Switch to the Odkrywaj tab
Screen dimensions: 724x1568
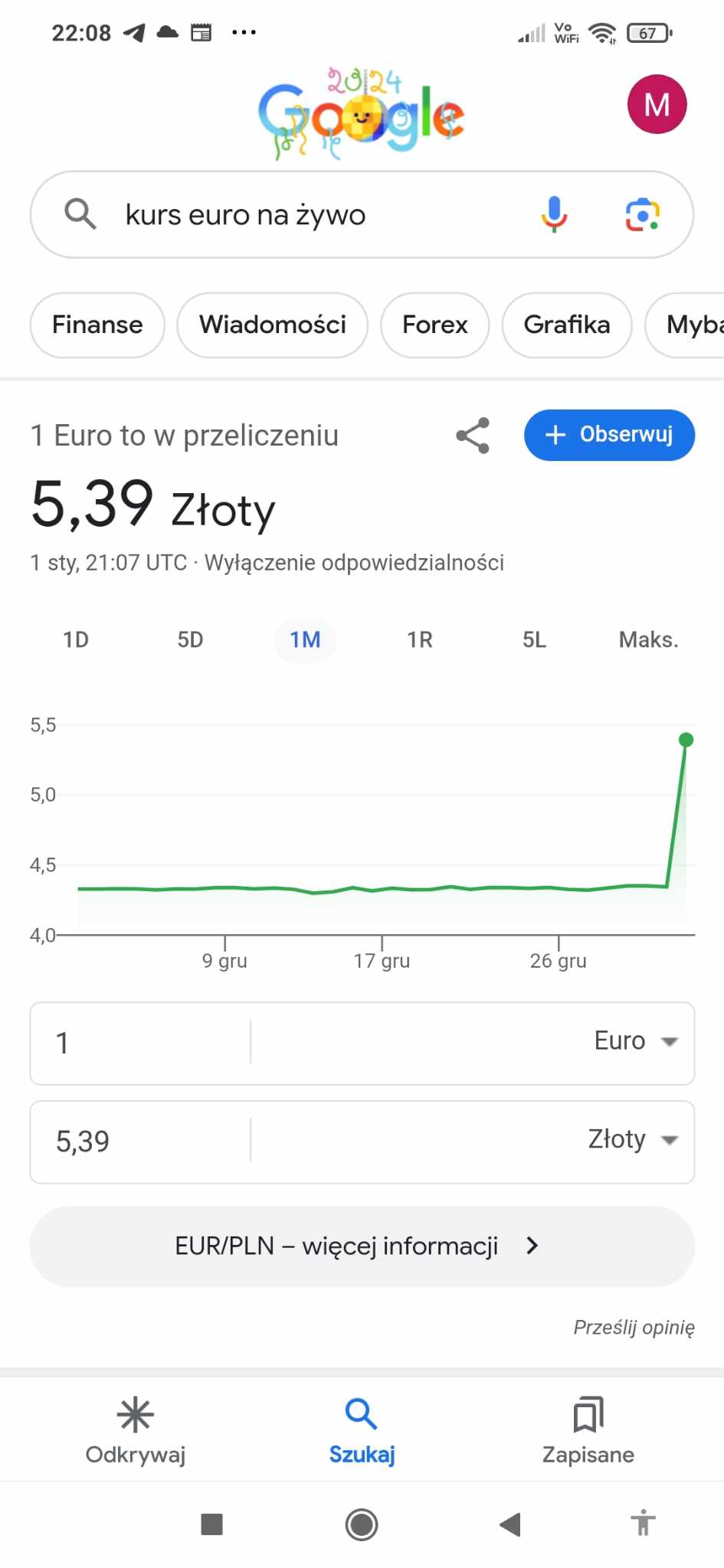coord(136,1429)
